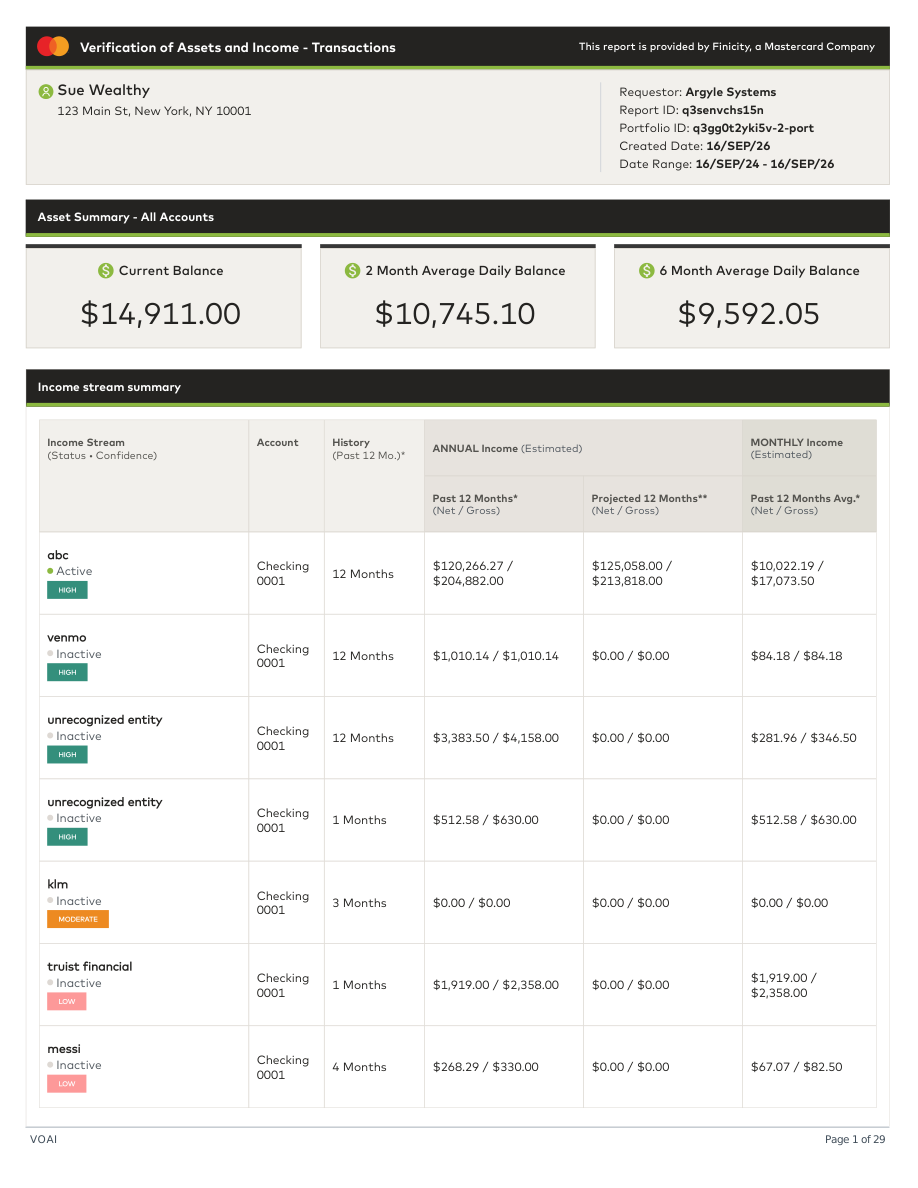This screenshot has width=918, height=1188.
Task: Click the 'VOAI' footer label
Action: (x=43, y=1140)
